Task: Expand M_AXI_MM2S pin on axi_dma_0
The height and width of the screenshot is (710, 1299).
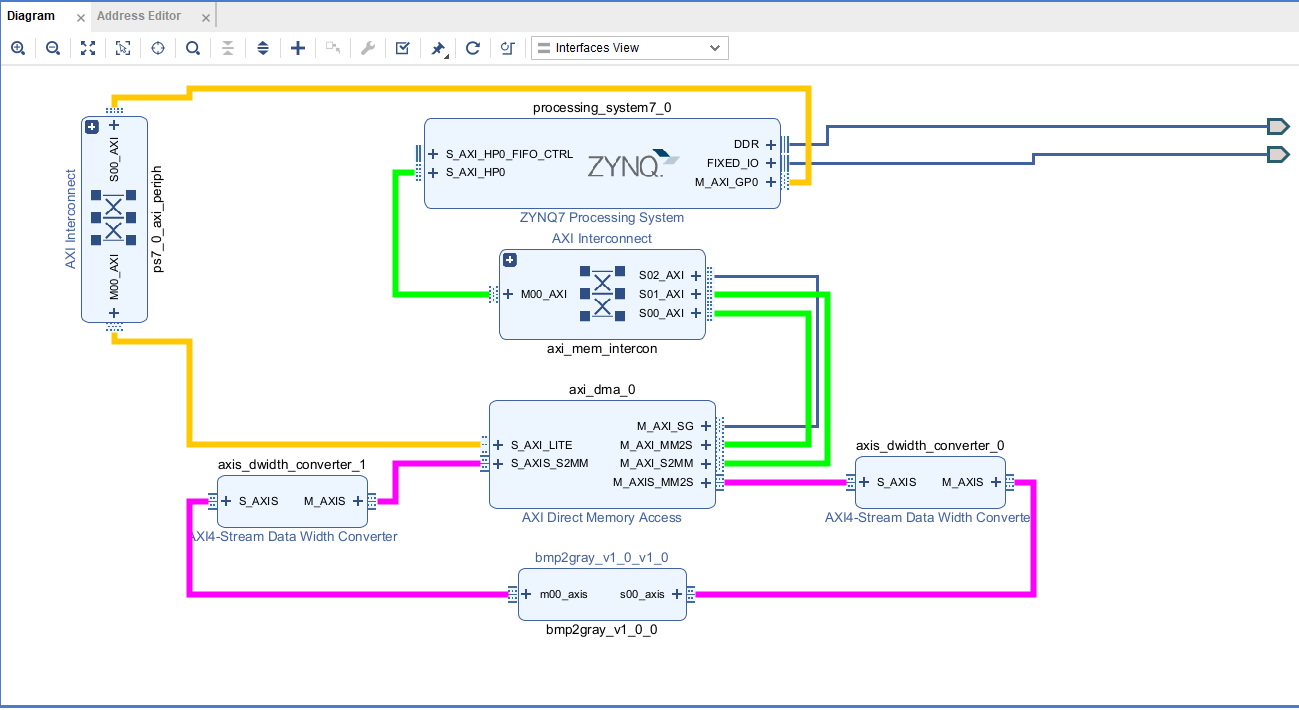Action: [x=706, y=445]
